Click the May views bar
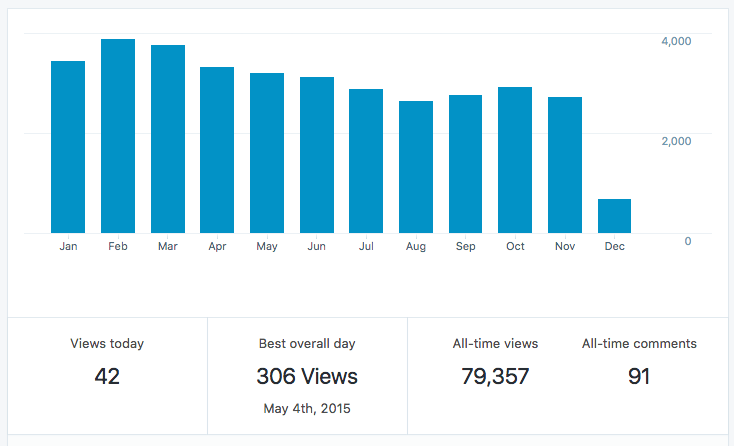Screen dimensions: 734x446 click(x=267, y=153)
